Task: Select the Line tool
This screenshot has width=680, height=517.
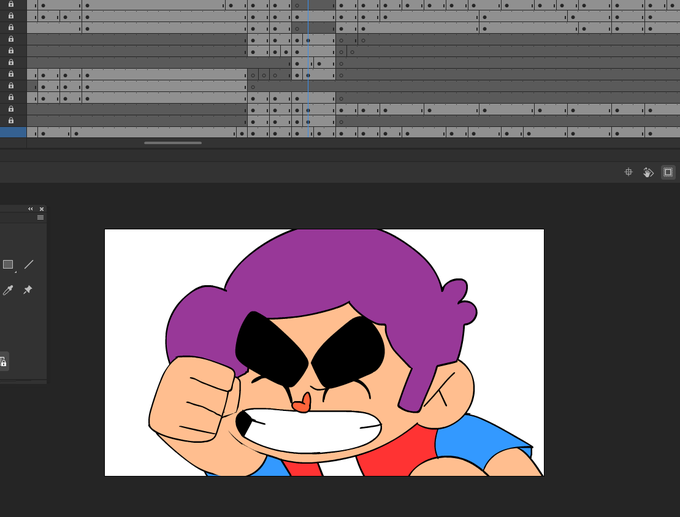Action: [29, 265]
